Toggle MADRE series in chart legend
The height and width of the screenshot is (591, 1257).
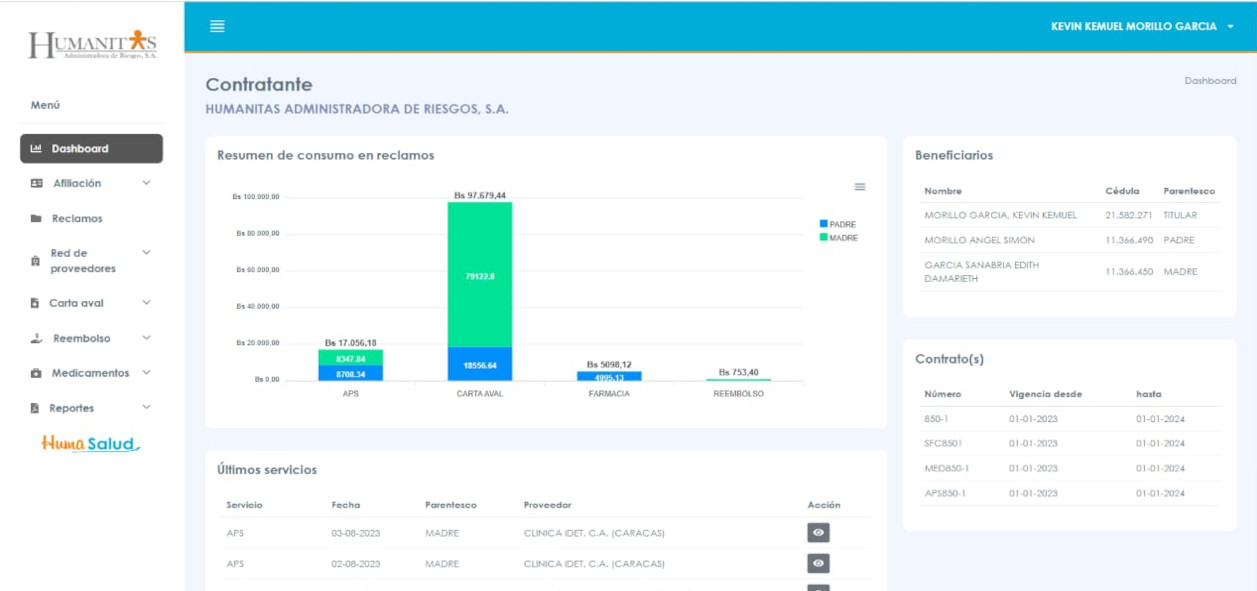[x=838, y=237]
